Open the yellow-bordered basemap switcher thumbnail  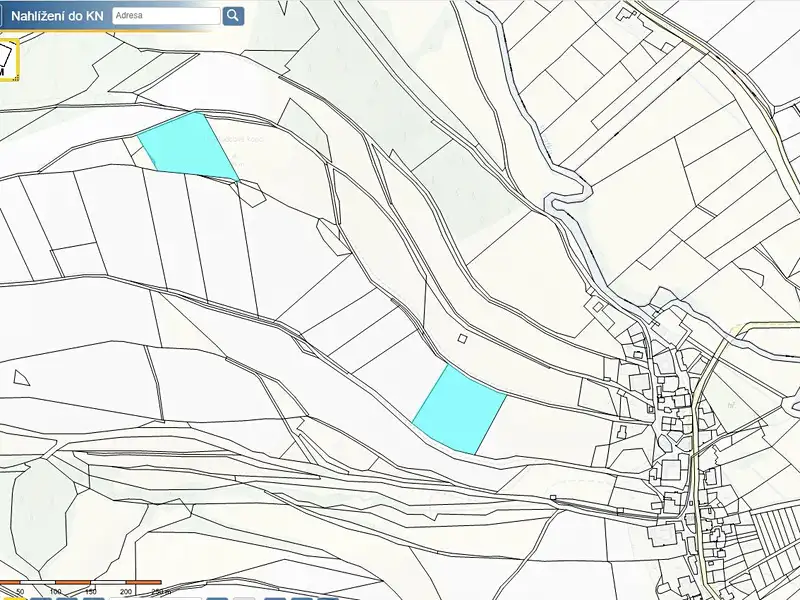coord(9,60)
